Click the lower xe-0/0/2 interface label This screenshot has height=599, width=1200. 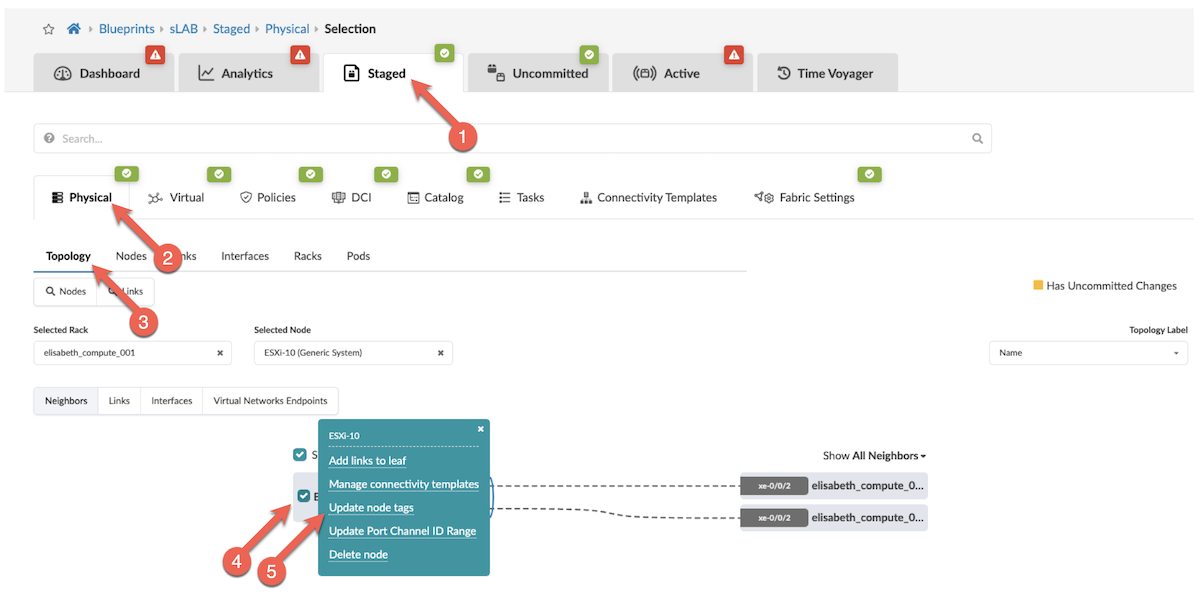point(774,518)
